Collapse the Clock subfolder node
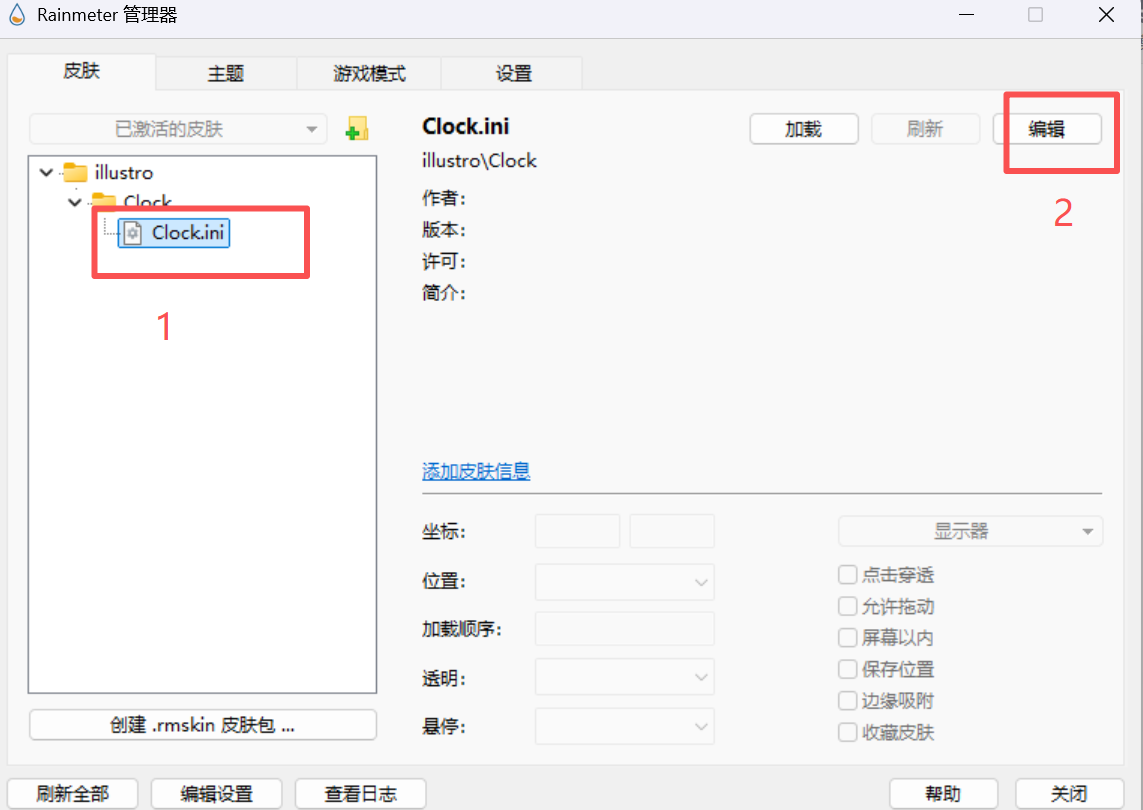This screenshot has width=1143, height=810. [x=74, y=202]
